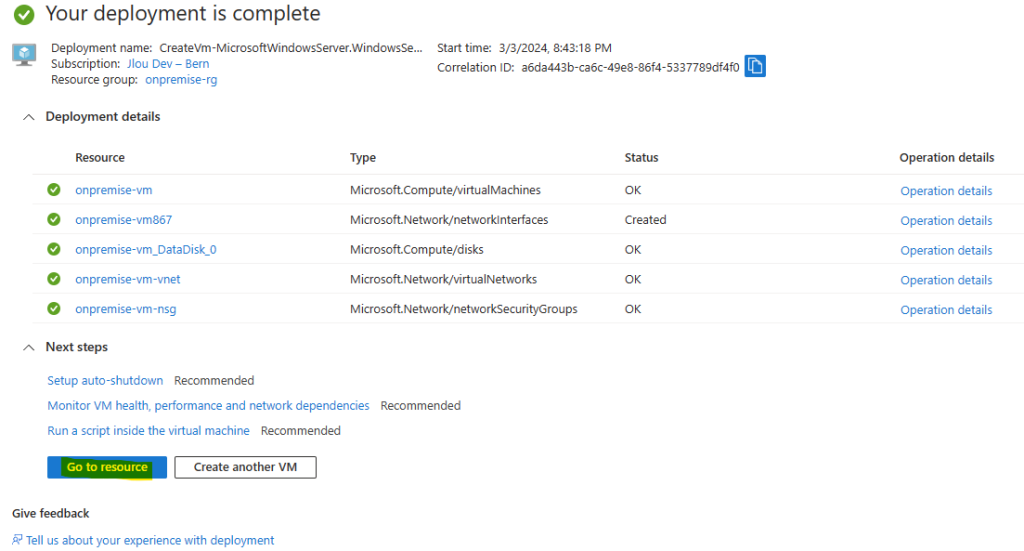View Operation details for onpremise-vm-vnet
Image resolution: width=1024 pixels, height=551 pixels.
tap(946, 280)
